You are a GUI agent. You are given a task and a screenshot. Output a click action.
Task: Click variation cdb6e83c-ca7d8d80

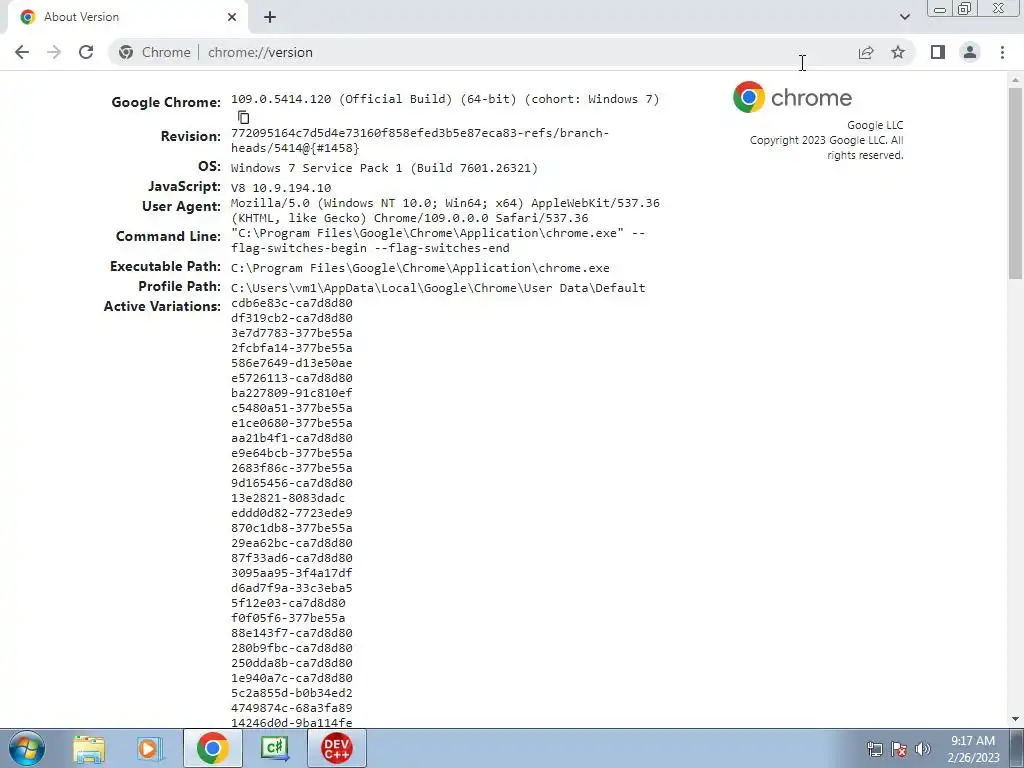point(292,303)
